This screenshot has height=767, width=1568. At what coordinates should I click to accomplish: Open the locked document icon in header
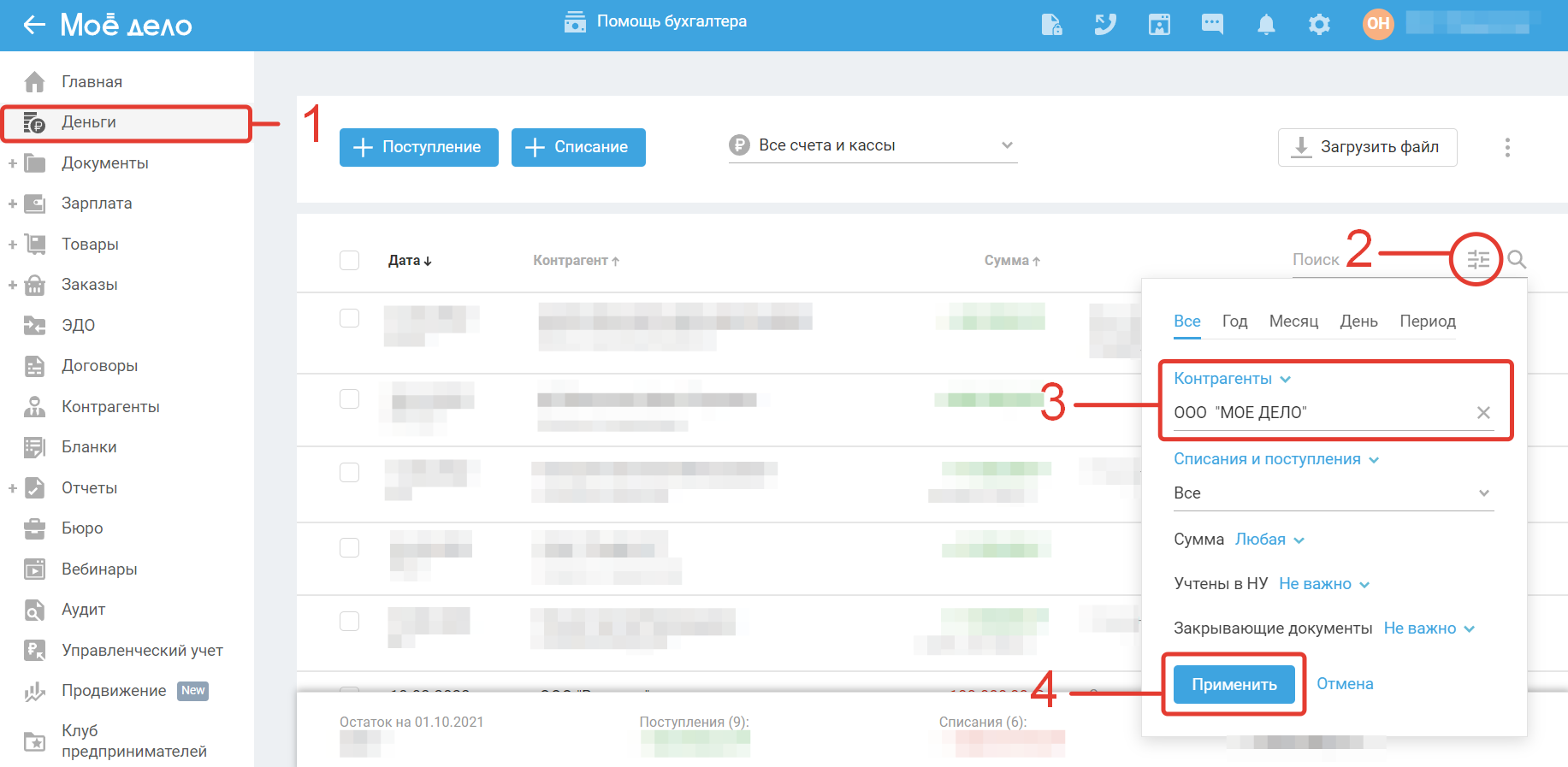click(1052, 25)
